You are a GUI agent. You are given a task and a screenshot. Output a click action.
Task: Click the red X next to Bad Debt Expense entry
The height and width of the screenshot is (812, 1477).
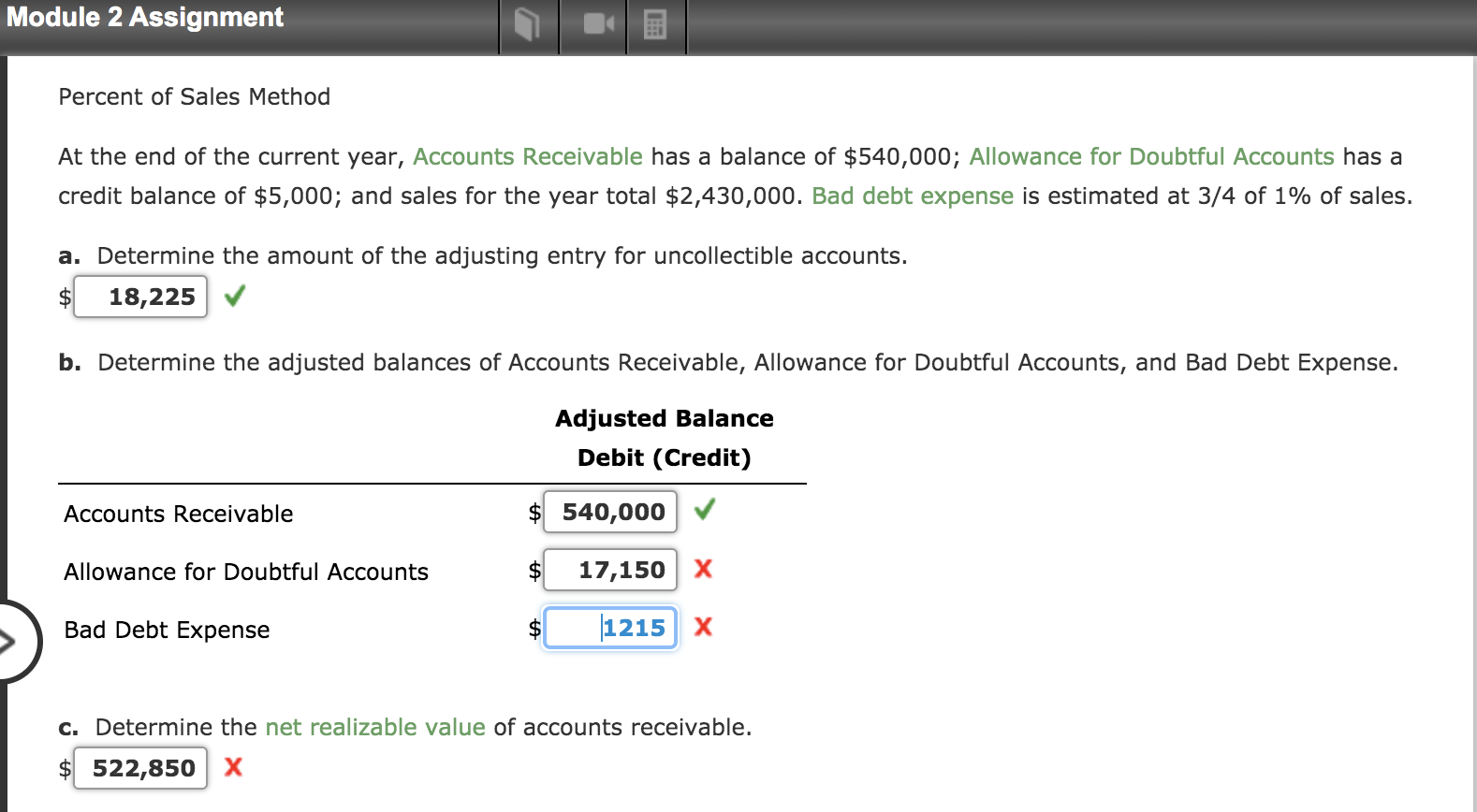705,628
